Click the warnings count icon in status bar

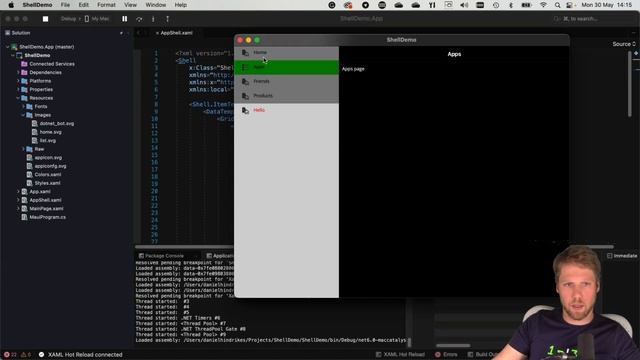click(25, 355)
